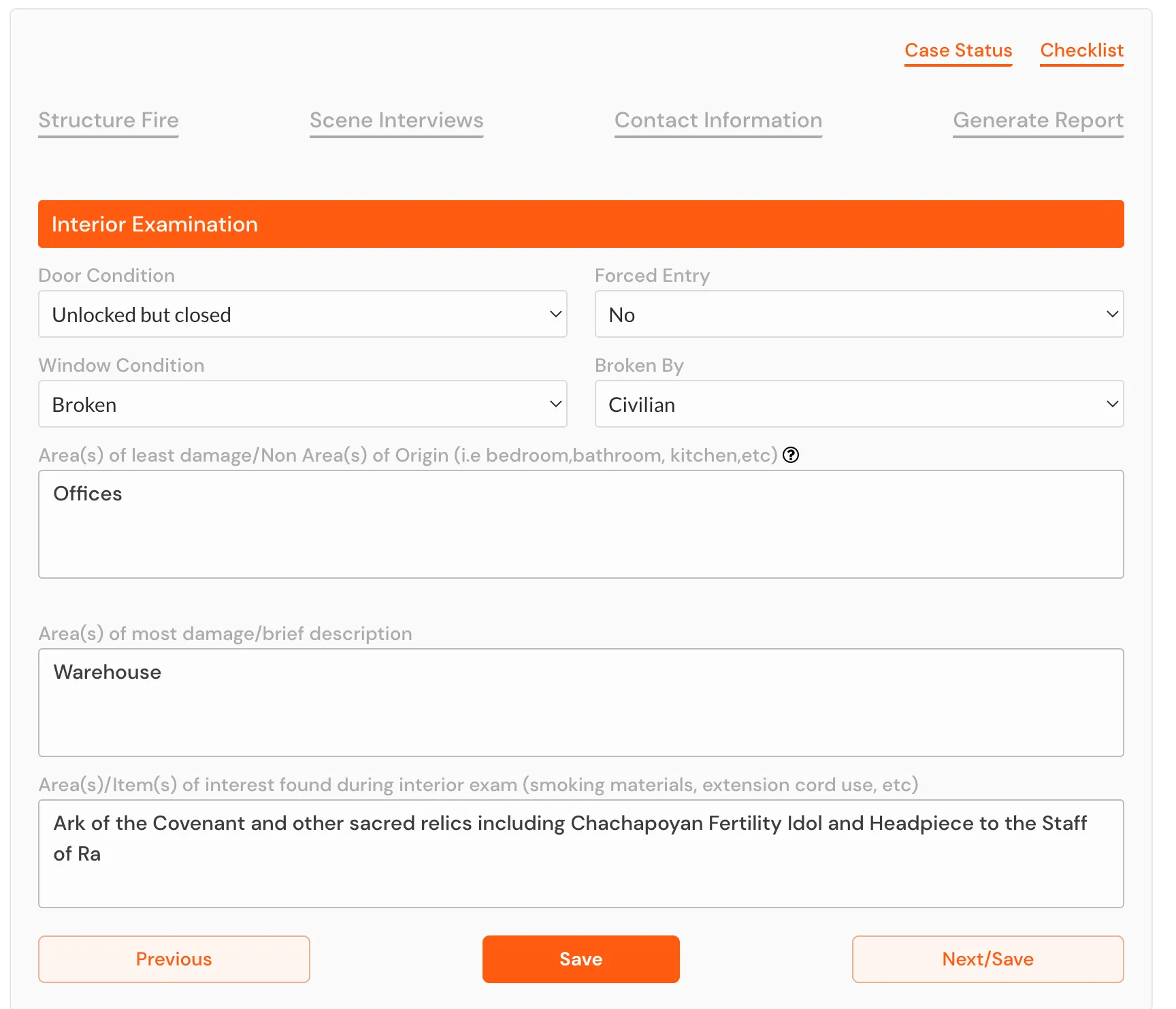Viewport: 1176px width, 1009px height.
Task: Open the Contact Information tab
Action: (718, 121)
